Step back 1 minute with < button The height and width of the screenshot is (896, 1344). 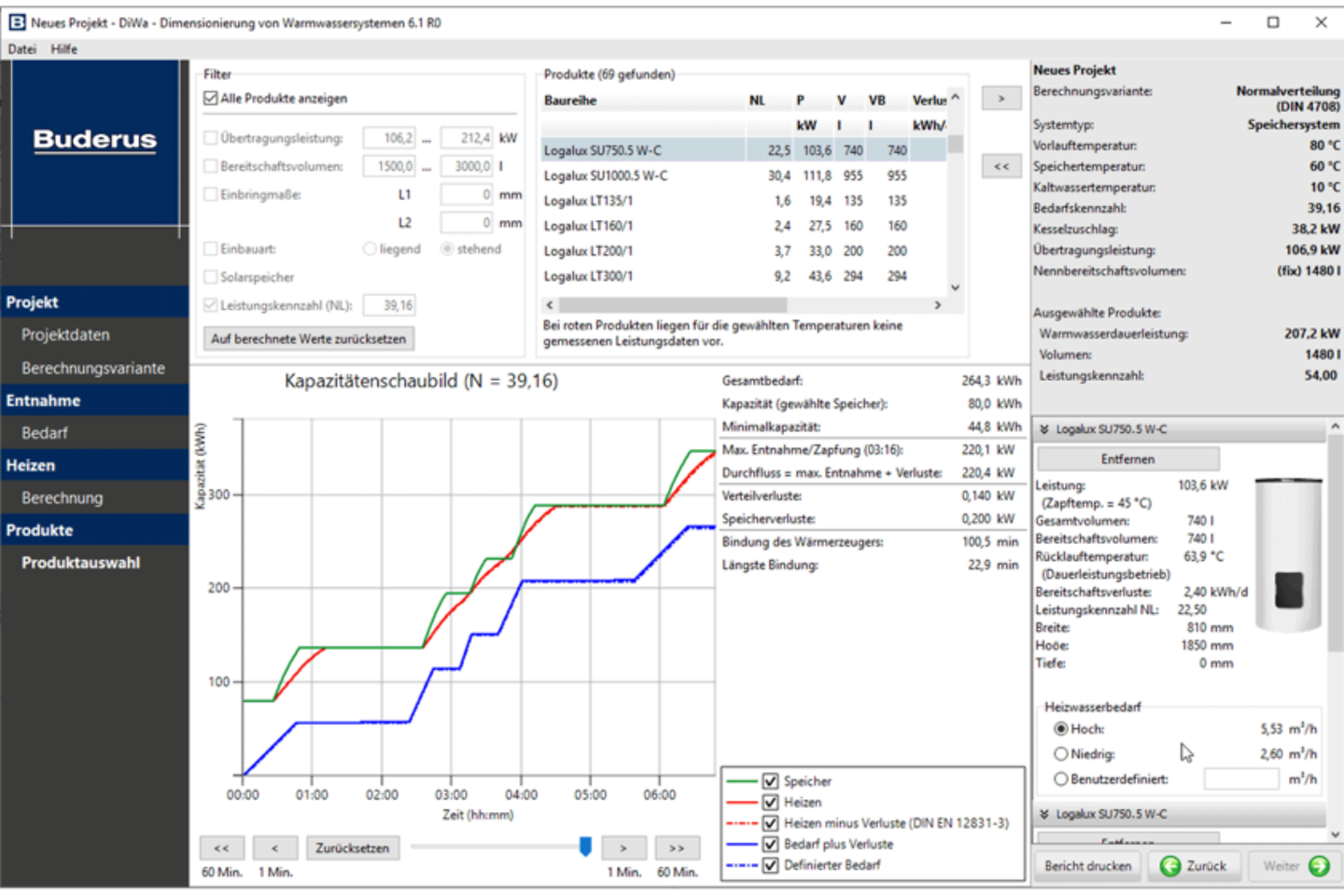(274, 848)
